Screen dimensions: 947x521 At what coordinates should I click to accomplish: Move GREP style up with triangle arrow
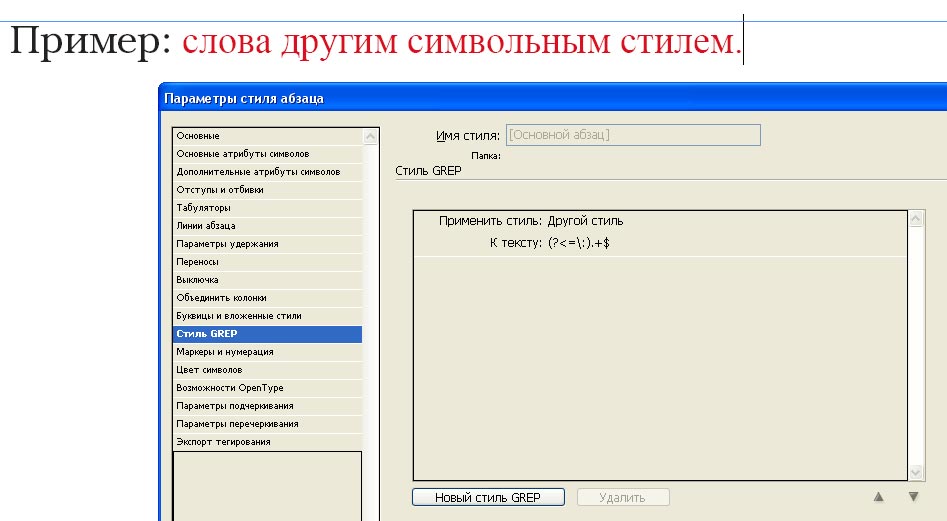[879, 497]
